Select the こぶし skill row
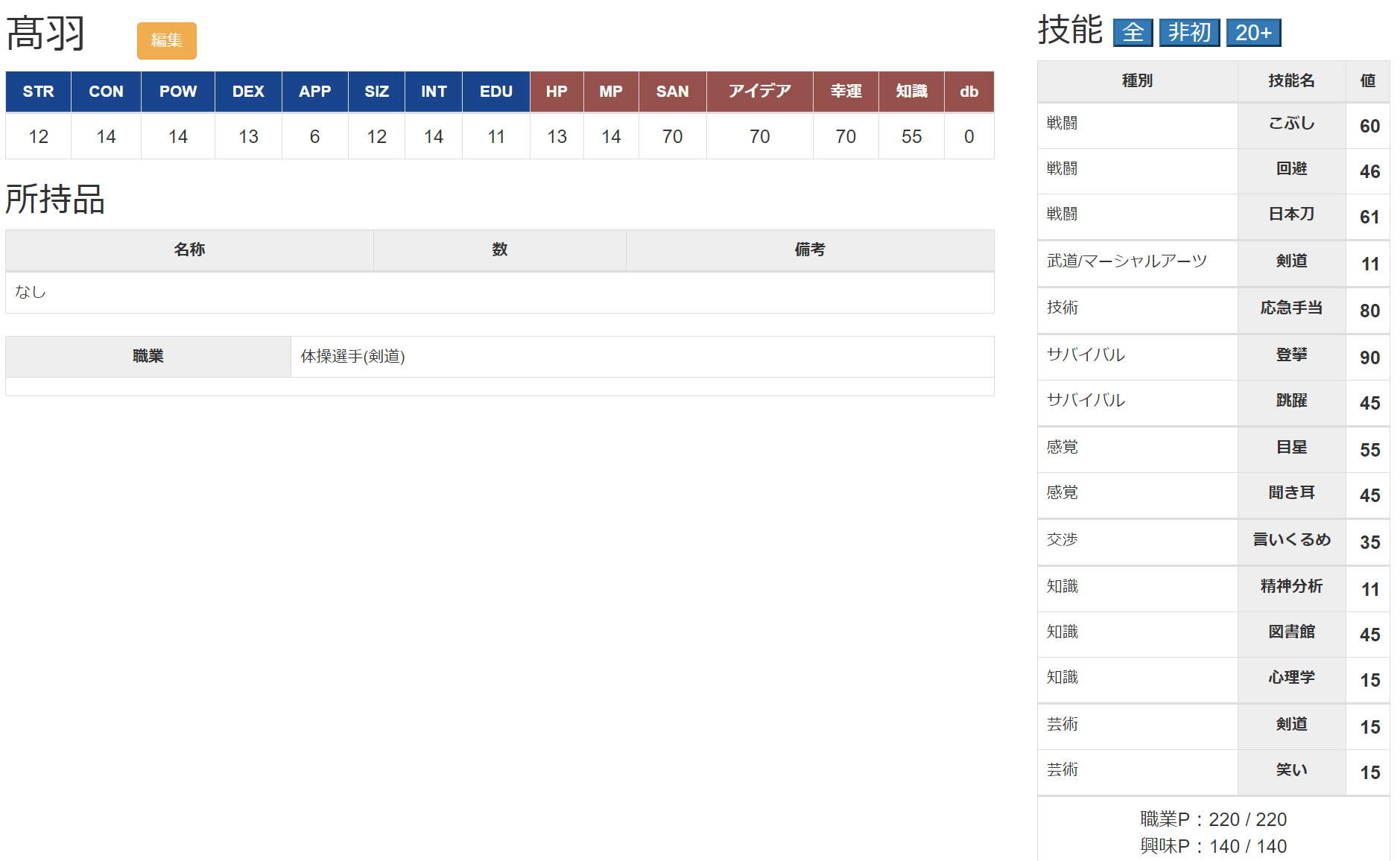The height and width of the screenshot is (861, 1400). (x=1291, y=124)
